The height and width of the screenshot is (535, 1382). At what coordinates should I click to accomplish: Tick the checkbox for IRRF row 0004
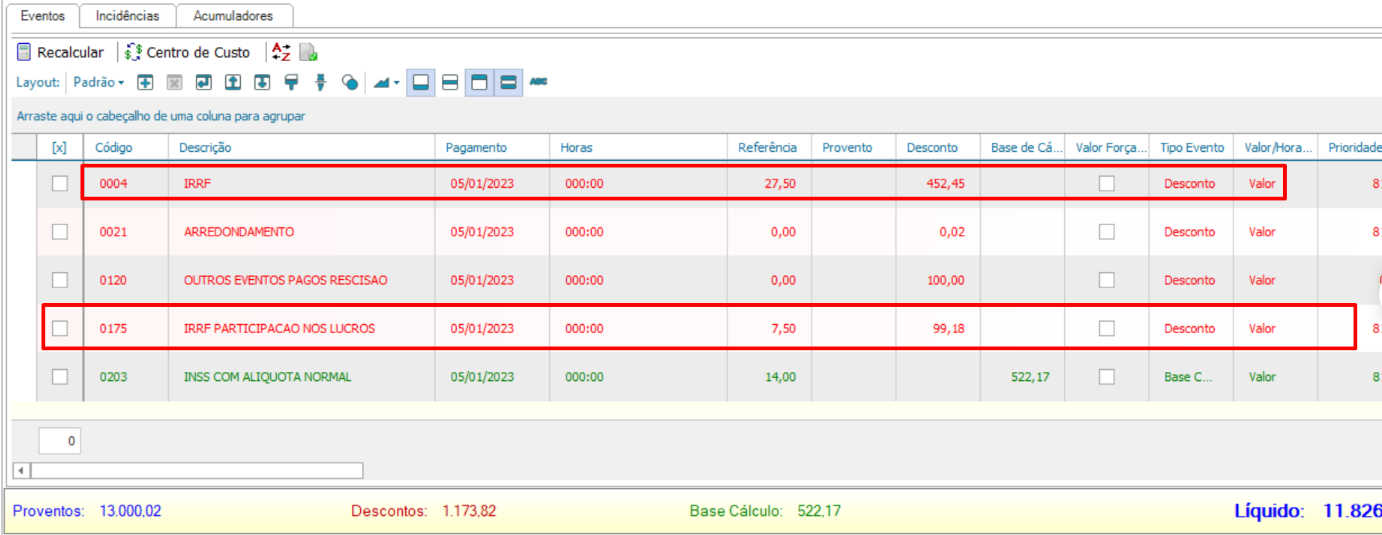pos(60,183)
